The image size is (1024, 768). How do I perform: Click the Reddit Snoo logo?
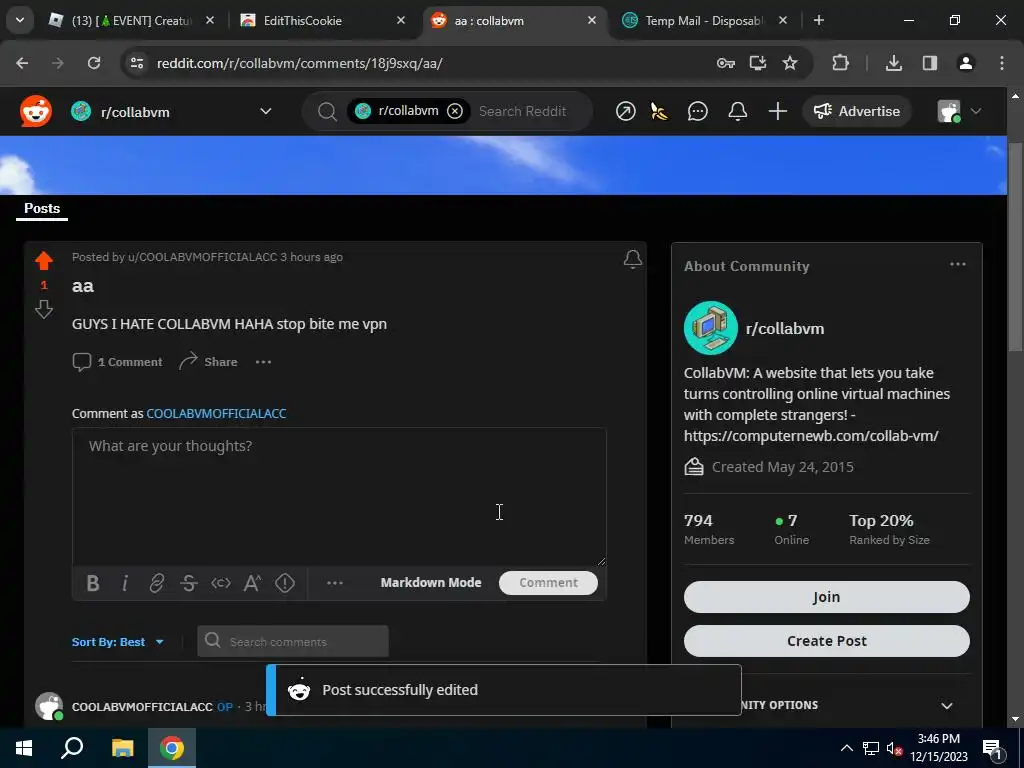[x=35, y=112]
